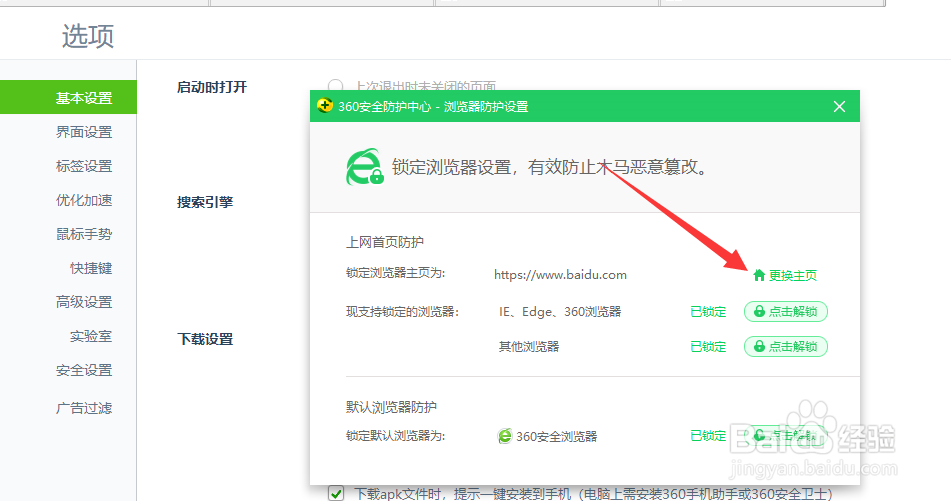Close the 360安全防护中心 dialog
Screen dimensions: 951x501
tap(839, 107)
